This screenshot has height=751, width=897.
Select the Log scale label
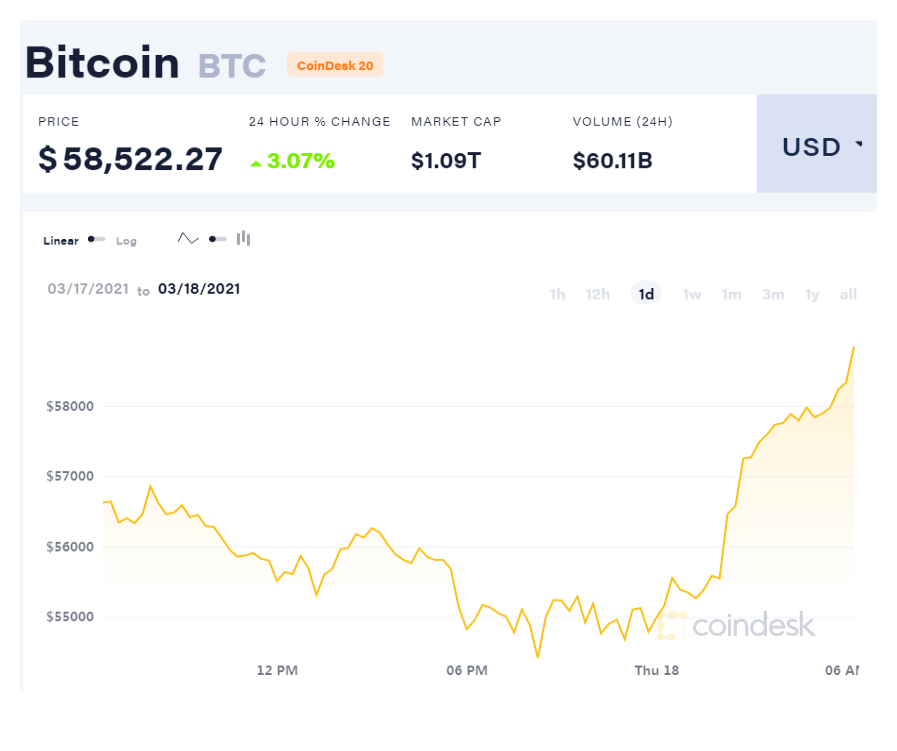coord(126,241)
